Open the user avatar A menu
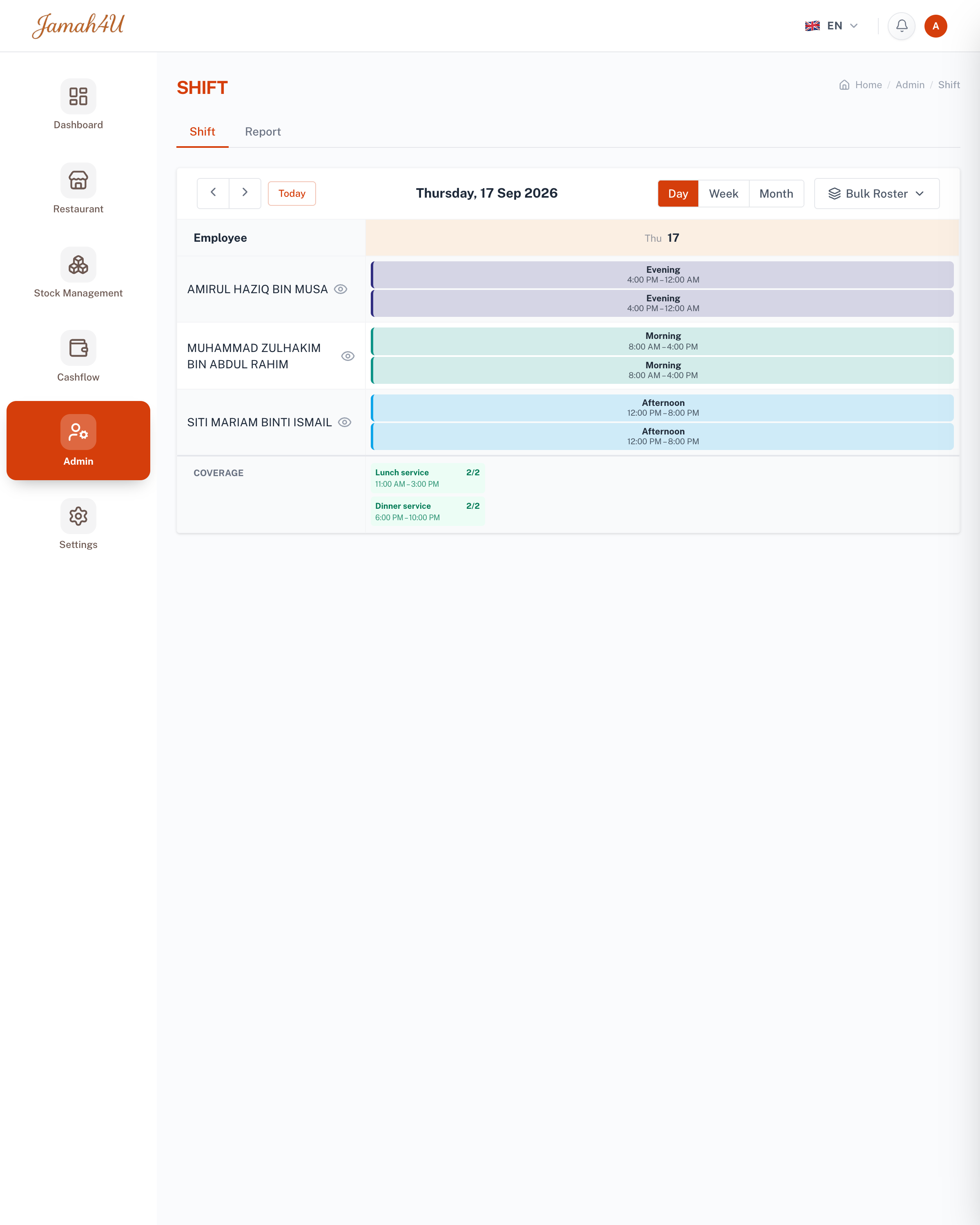Image resolution: width=980 pixels, height=1225 pixels. pyautogui.click(x=935, y=26)
